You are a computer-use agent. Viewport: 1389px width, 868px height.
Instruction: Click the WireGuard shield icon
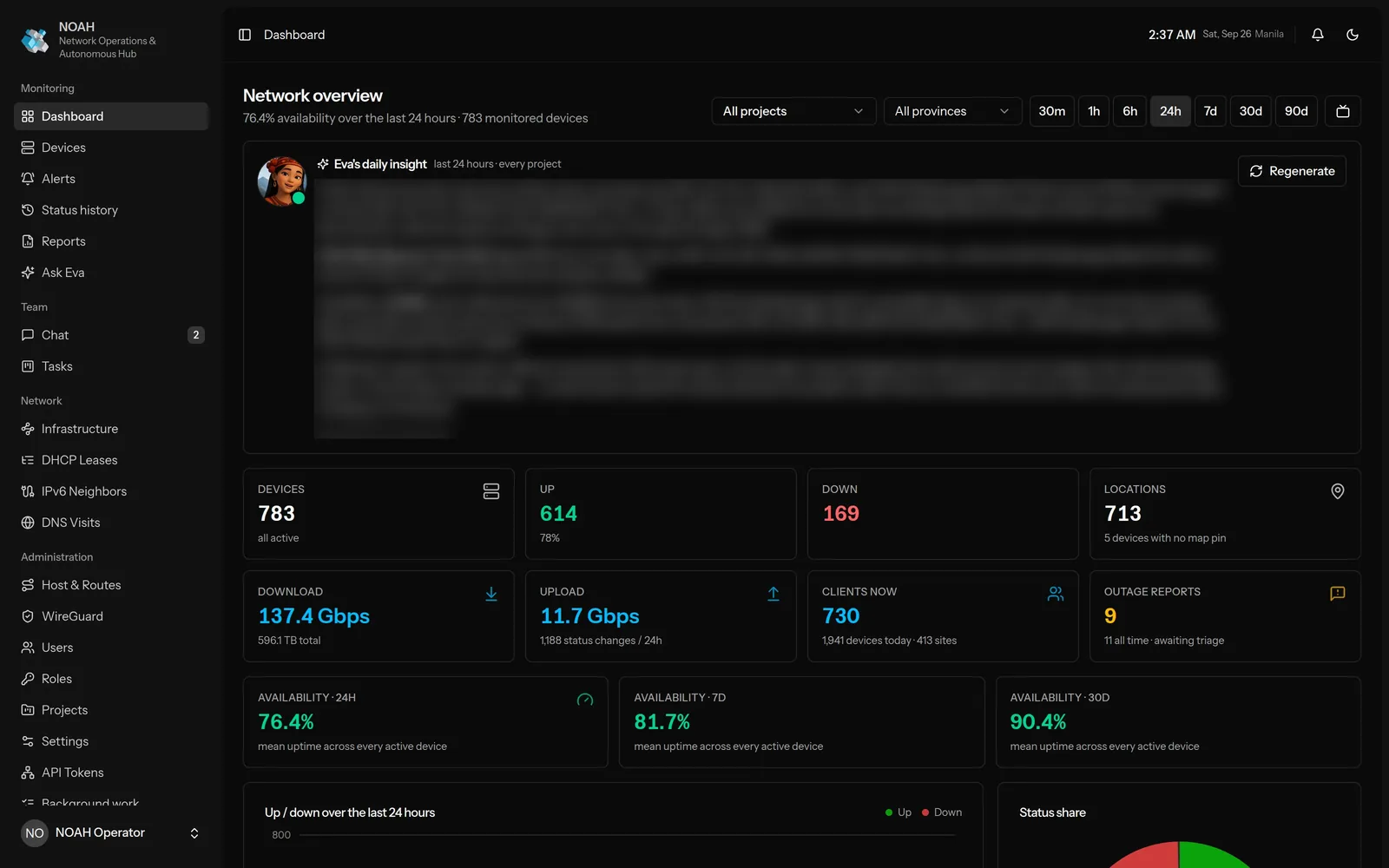click(x=28, y=616)
